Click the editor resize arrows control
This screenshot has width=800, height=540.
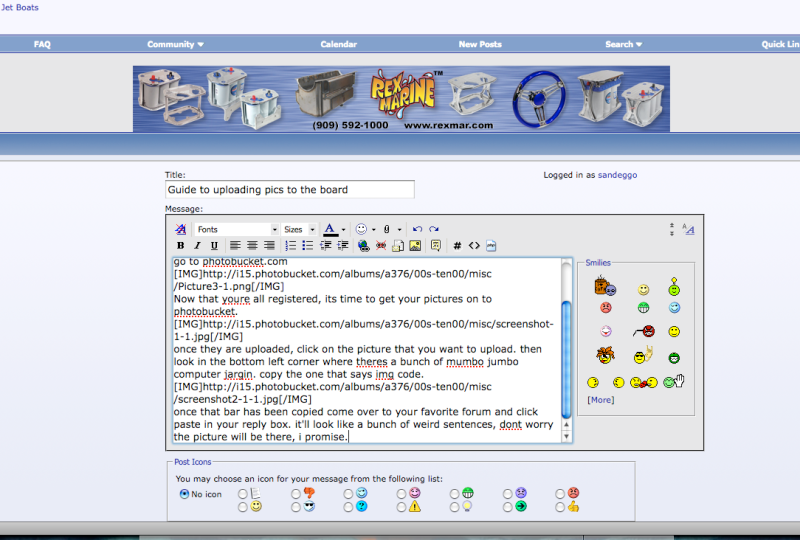pyautogui.click(x=672, y=229)
